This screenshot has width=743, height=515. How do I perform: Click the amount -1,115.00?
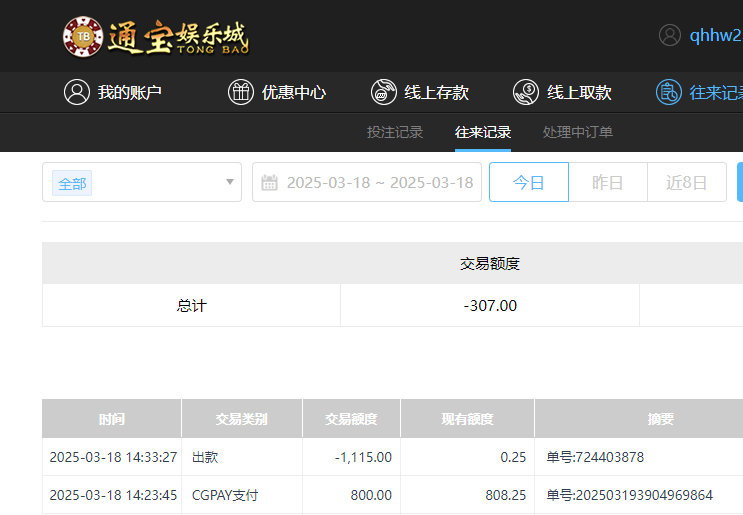click(x=363, y=457)
